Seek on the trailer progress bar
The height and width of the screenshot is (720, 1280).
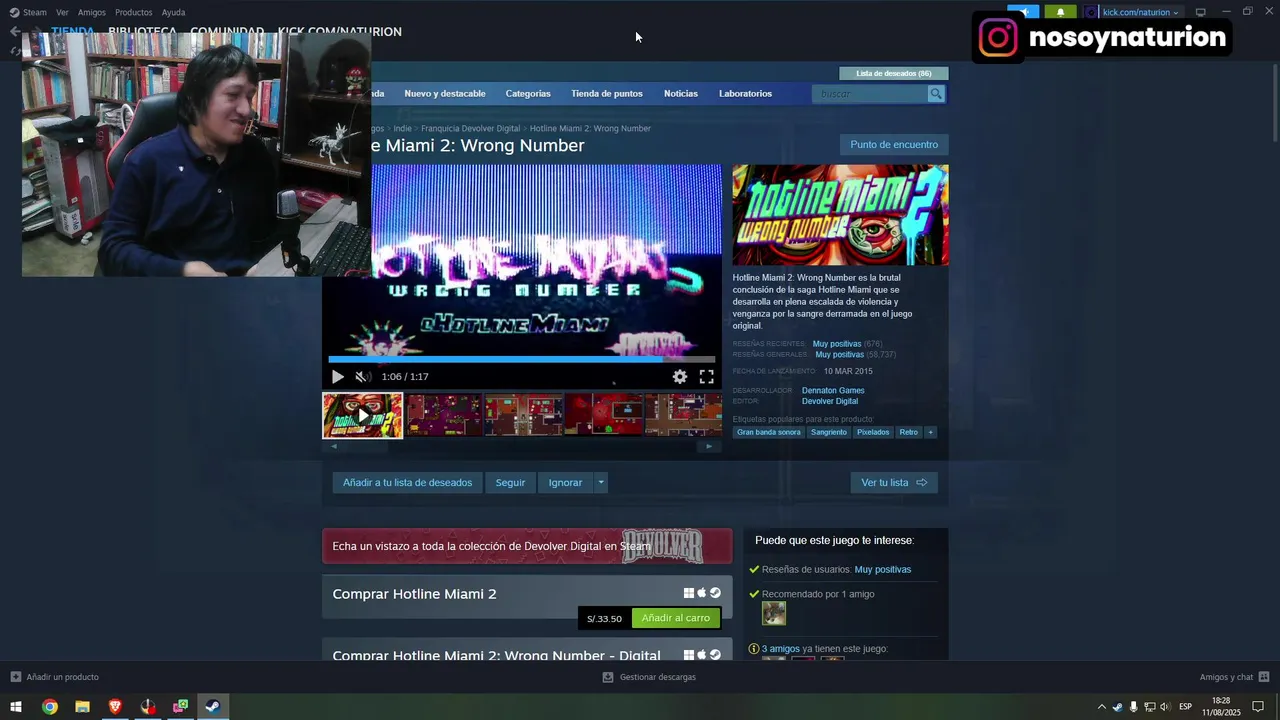(x=522, y=359)
